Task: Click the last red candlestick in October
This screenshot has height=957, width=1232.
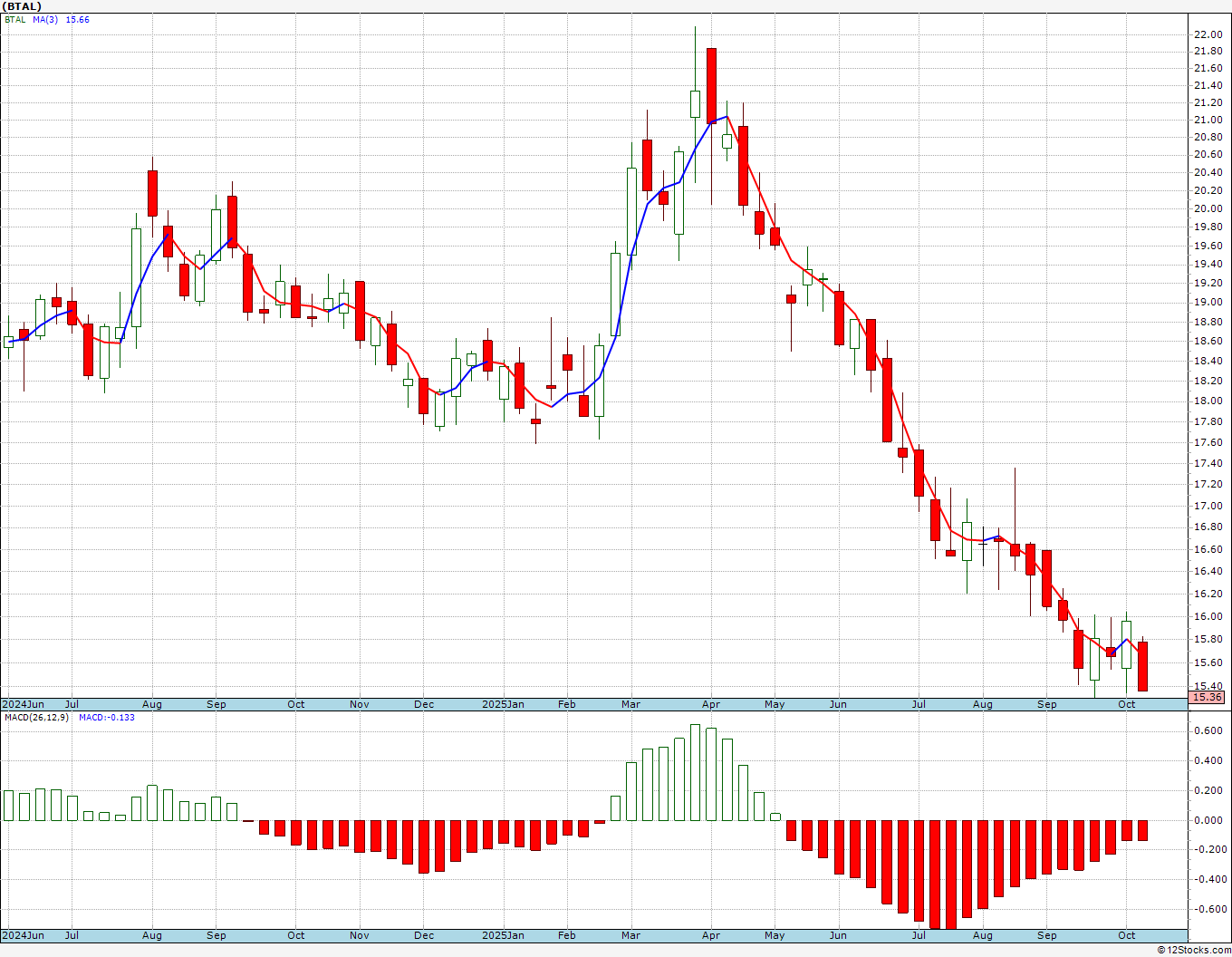Action: 1143,666
